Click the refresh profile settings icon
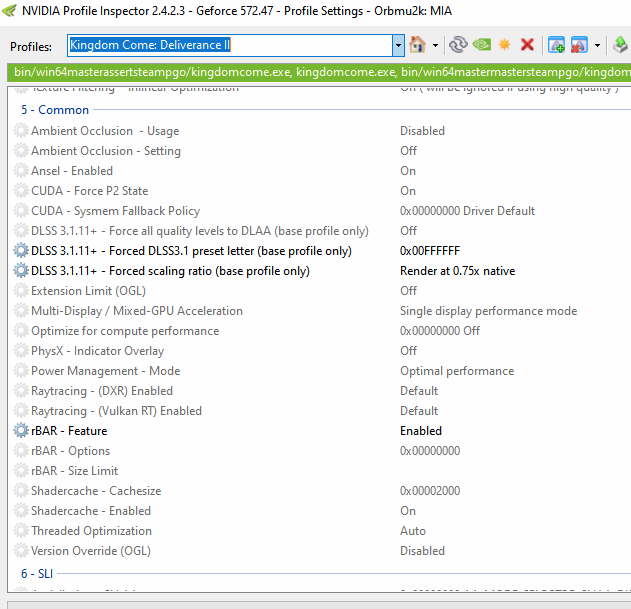Viewport: 631px width, 609px height. pos(458,45)
